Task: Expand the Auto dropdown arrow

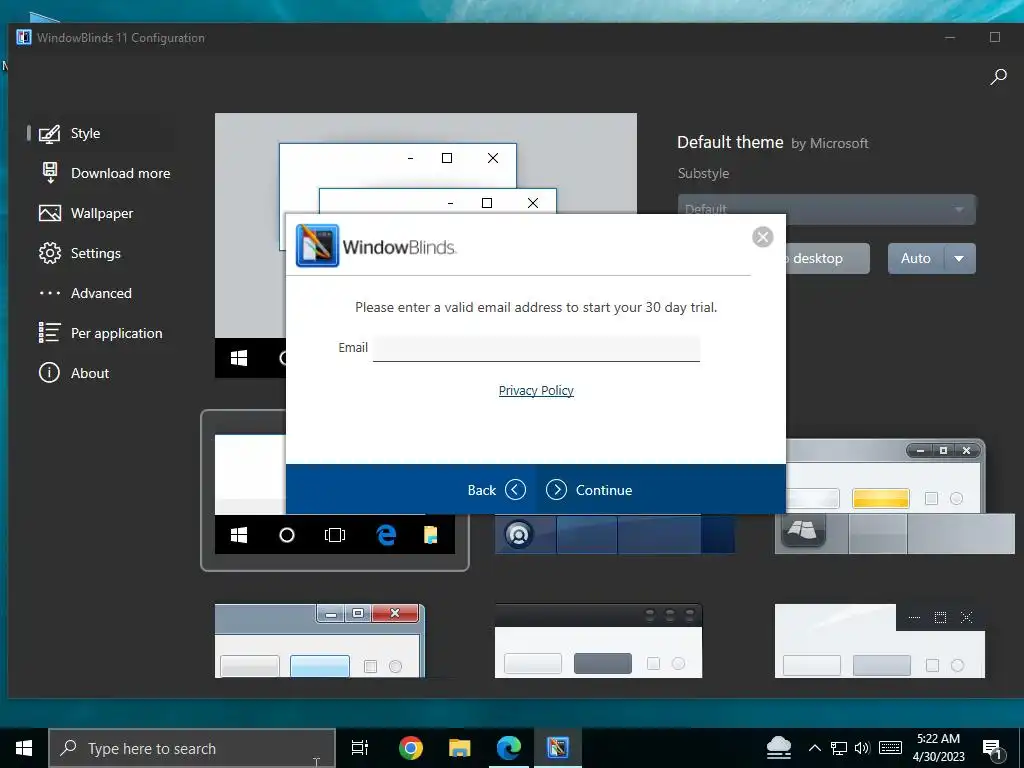Action: point(959,259)
